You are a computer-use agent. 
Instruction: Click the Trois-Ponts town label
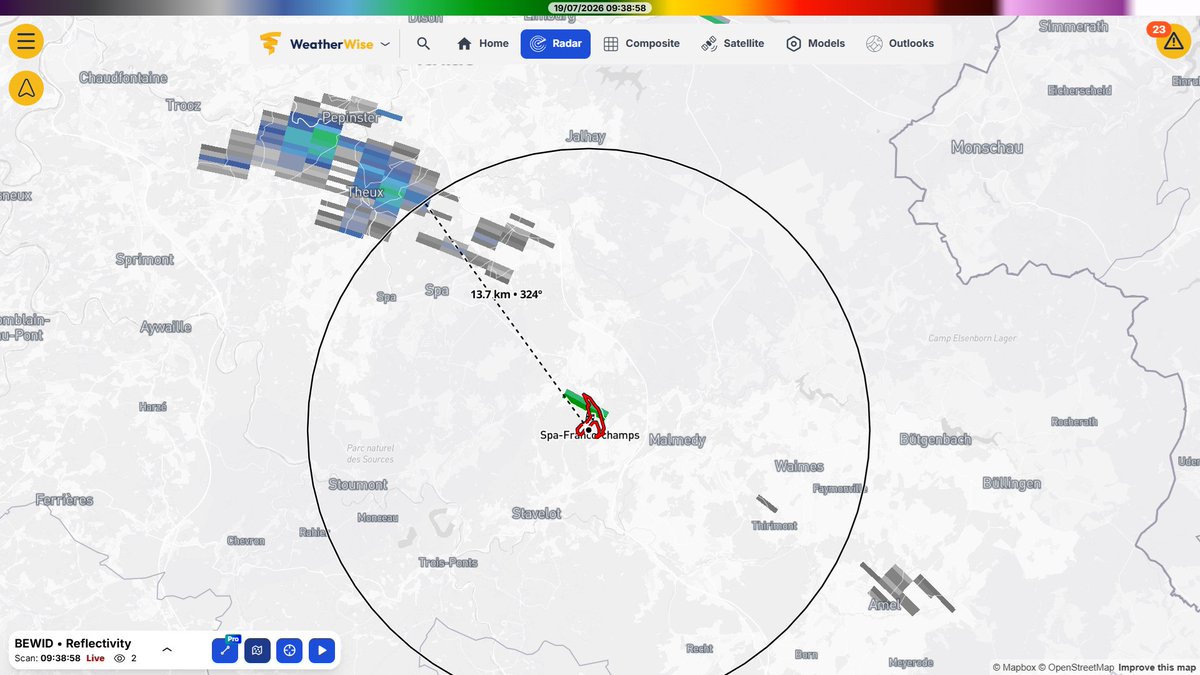tap(448, 562)
